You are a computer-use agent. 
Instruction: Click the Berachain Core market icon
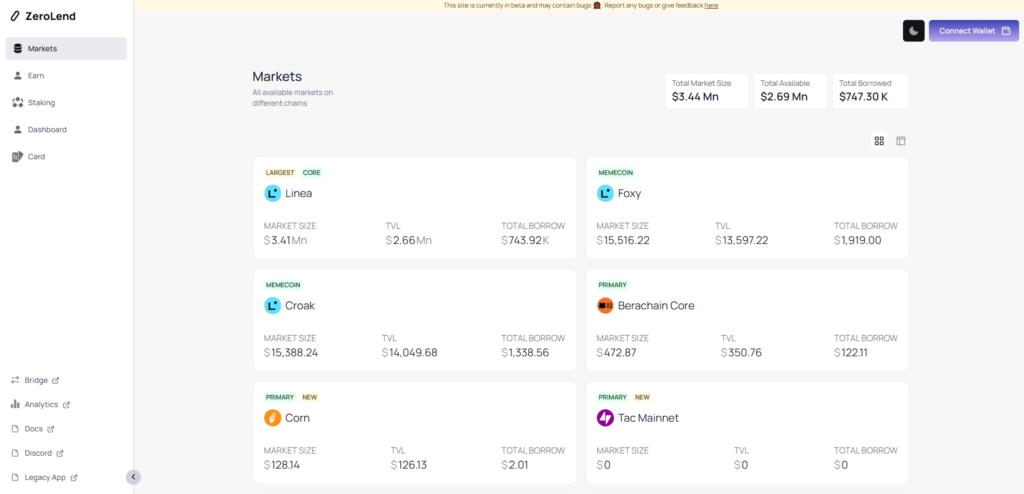click(605, 305)
